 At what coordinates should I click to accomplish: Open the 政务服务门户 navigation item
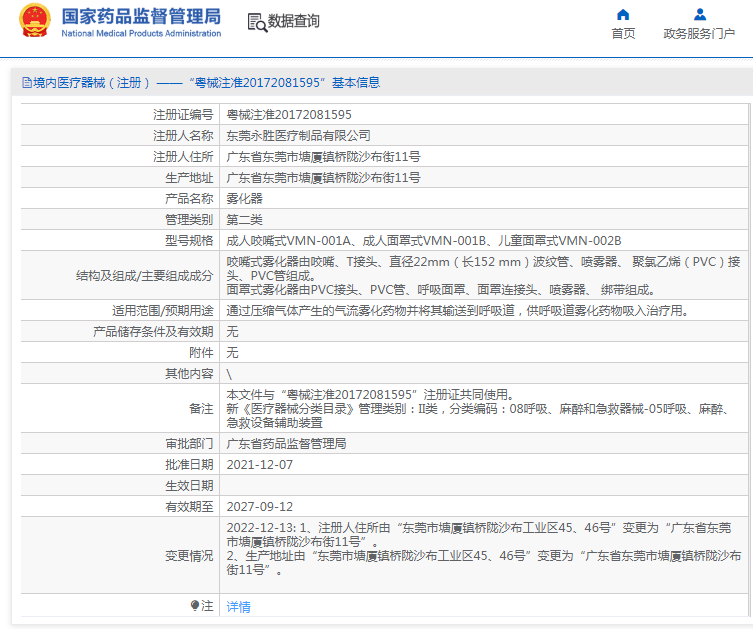pyautogui.click(x=700, y=33)
